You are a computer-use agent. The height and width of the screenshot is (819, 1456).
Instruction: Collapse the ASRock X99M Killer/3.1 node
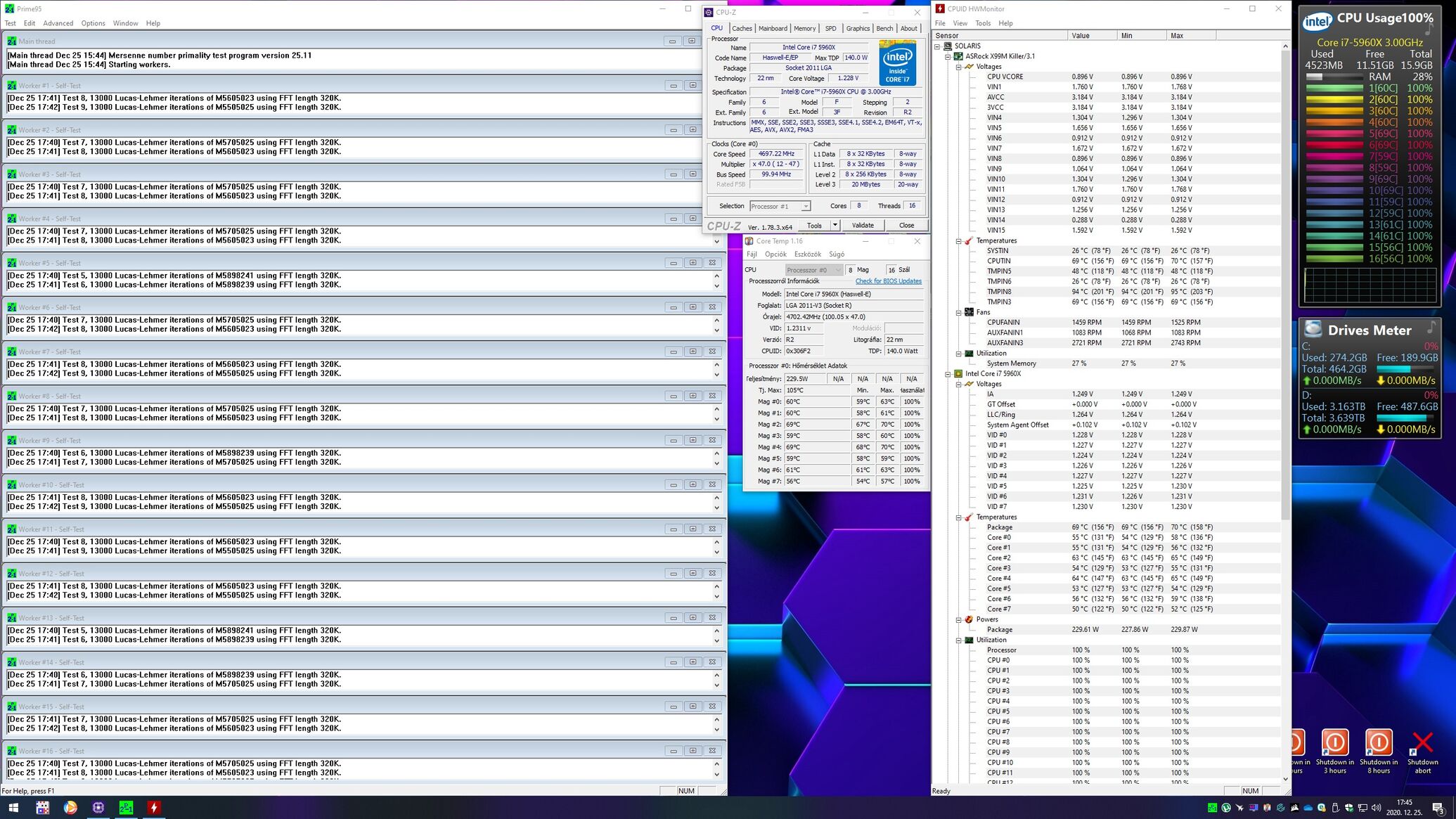tap(948, 56)
